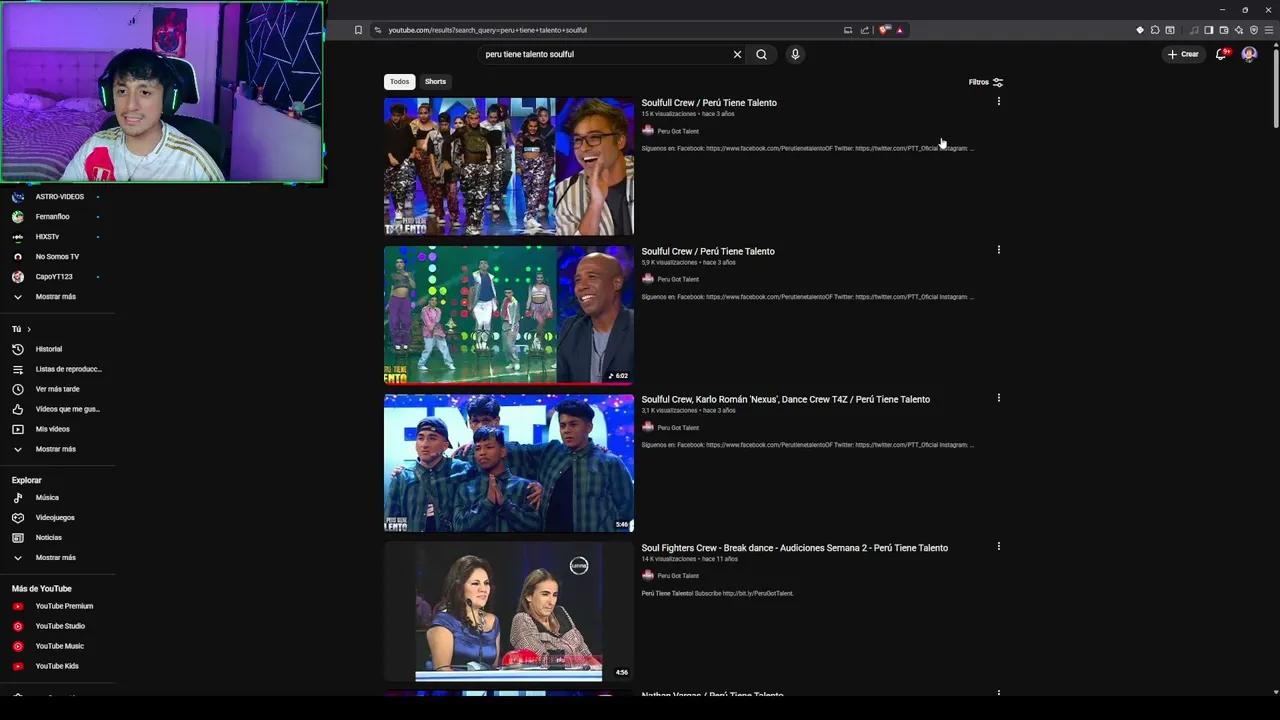Viewport: 1280px width, 720px height.
Task: Click the search magnifier button
Action: pyautogui.click(x=761, y=54)
